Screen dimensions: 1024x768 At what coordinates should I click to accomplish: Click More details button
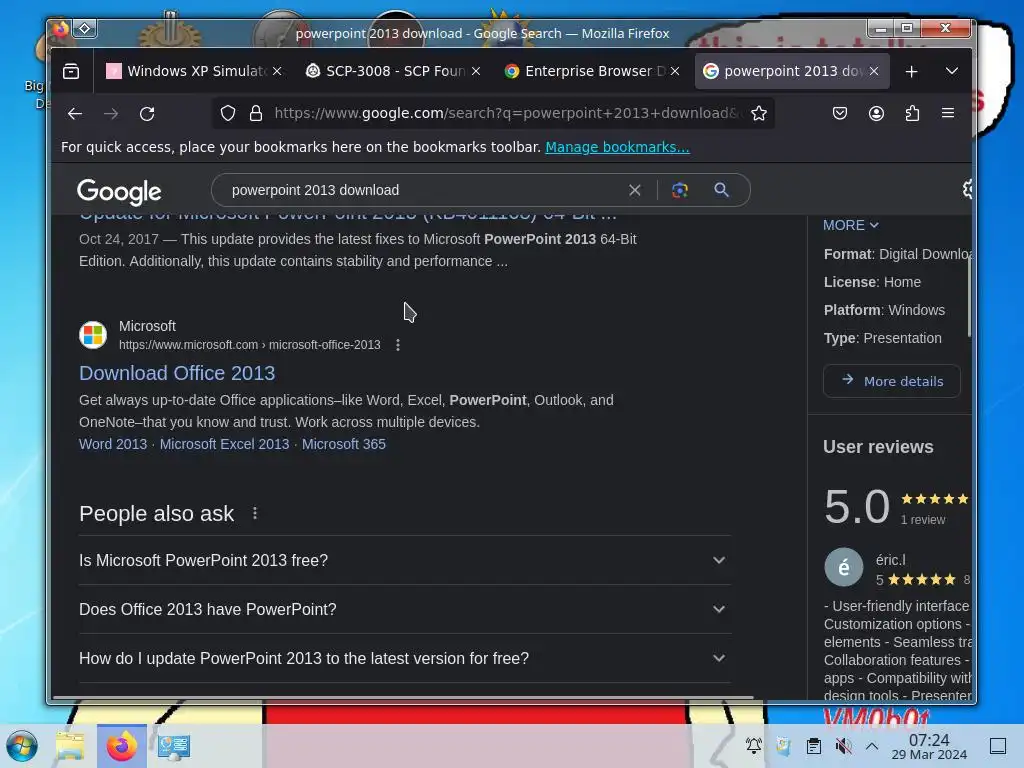click(x=891, y=381)
